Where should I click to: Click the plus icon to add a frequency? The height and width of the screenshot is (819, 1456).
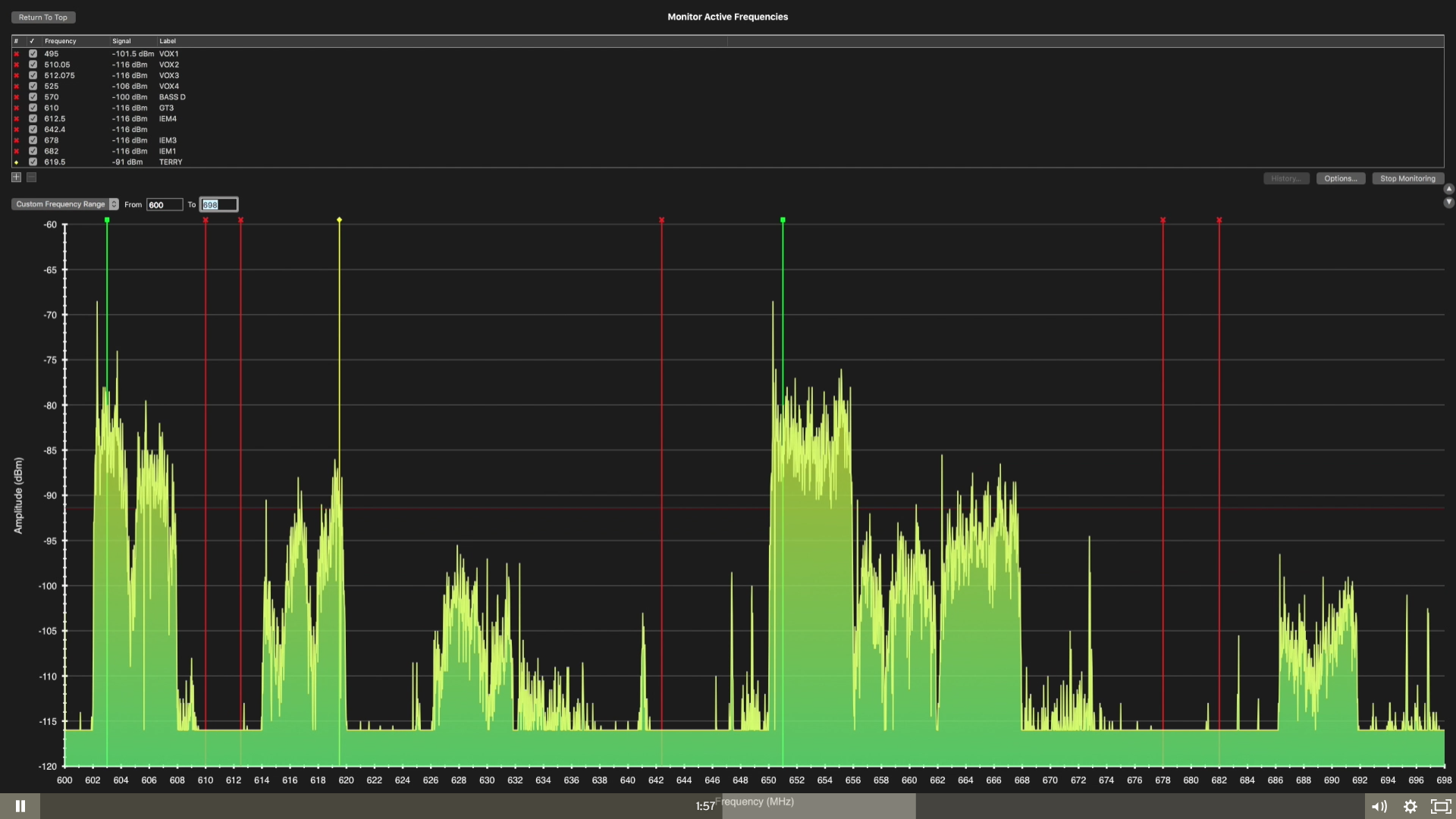[x=16, y=177]
